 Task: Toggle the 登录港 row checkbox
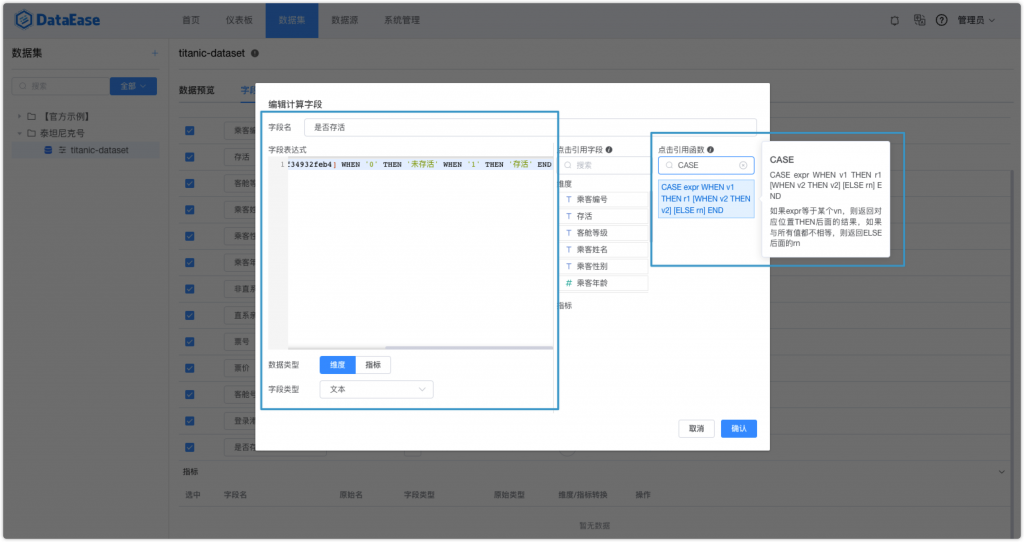[x=189, y=421]
